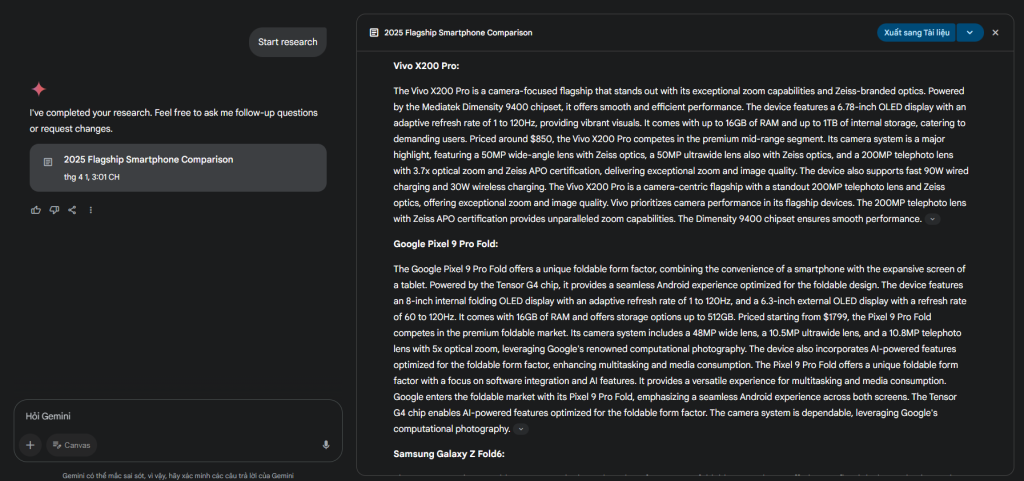Click the Vivo X200 Pro heading
The height and width of the screenshot is (481, 1024).
[x=426, y=66]
